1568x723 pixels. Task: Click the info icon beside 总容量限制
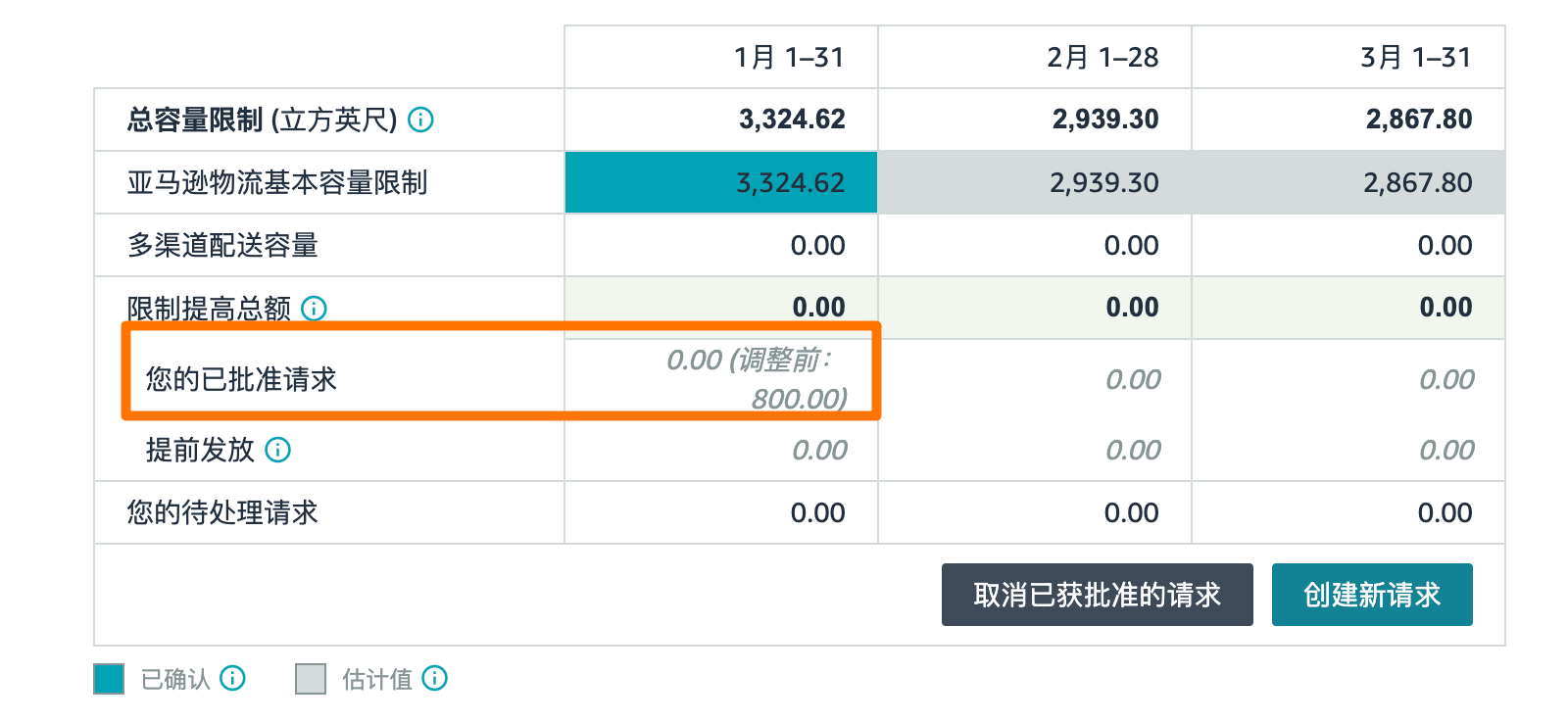[x=420, y=120]
